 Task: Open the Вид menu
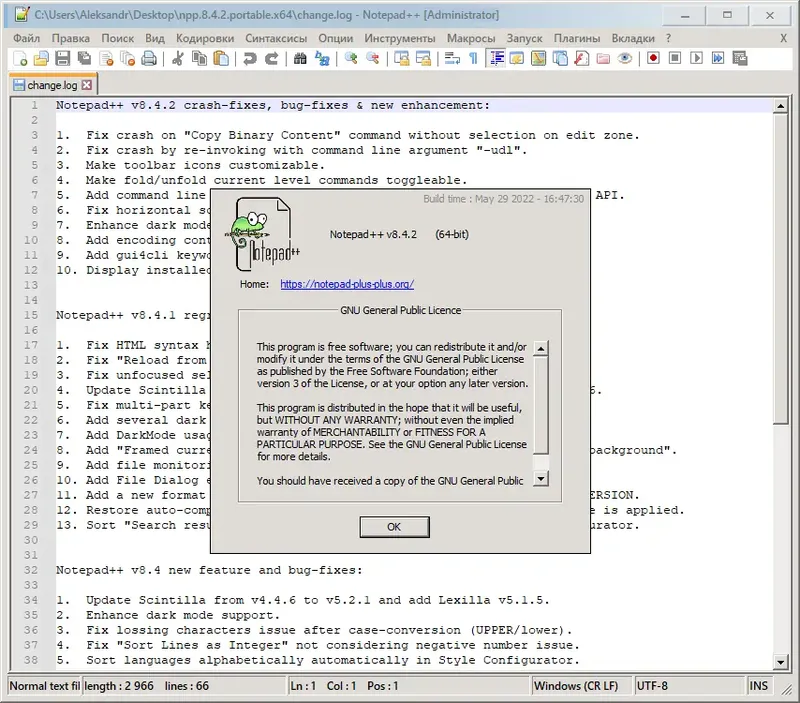pyautogui.click(x=155, y=38)
